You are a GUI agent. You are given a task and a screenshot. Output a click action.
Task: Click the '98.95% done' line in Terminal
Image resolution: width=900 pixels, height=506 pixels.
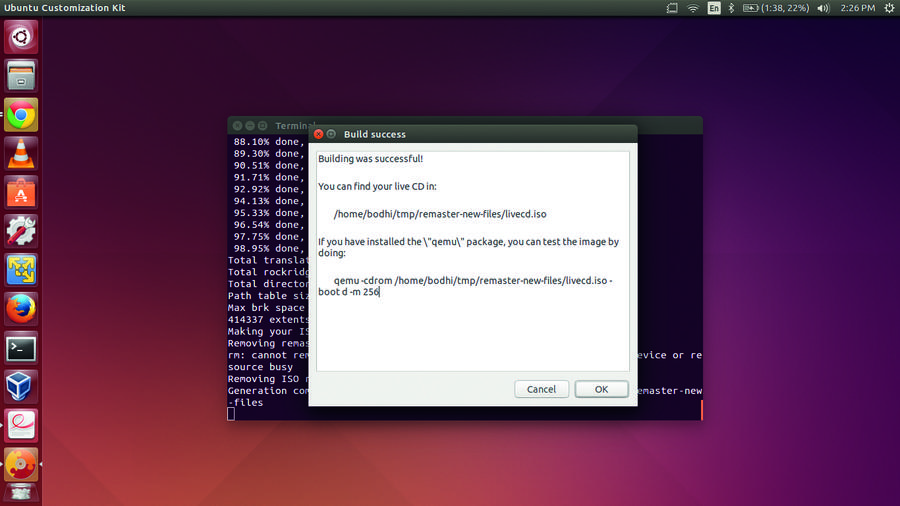coord(269,248)
